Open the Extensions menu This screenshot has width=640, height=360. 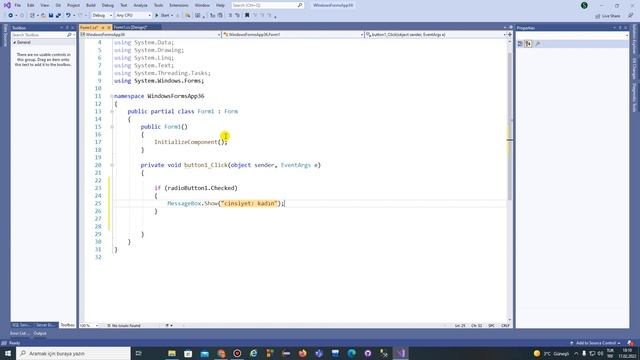(179, 5)
